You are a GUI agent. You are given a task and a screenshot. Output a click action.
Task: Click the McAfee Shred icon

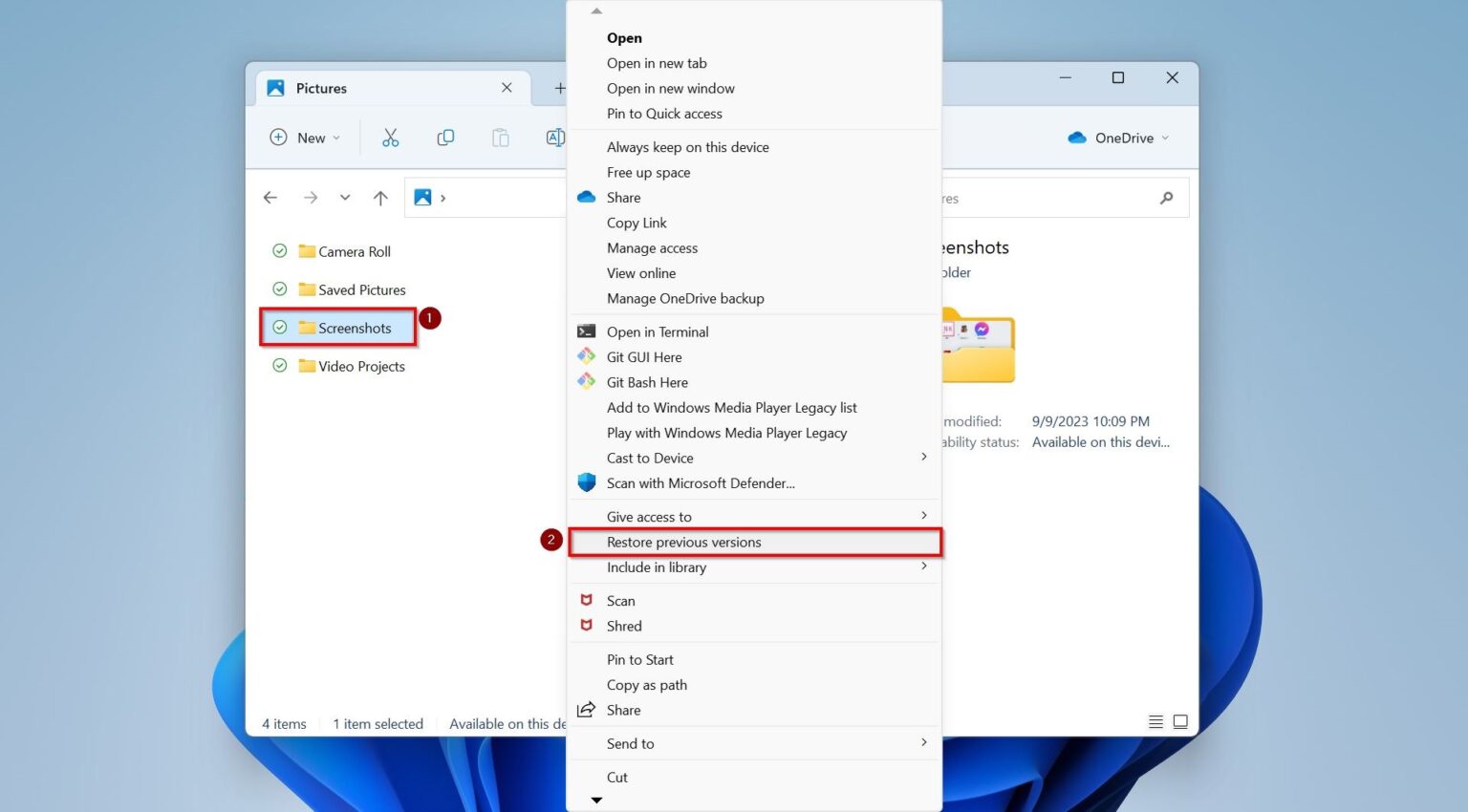coord(586,626)
